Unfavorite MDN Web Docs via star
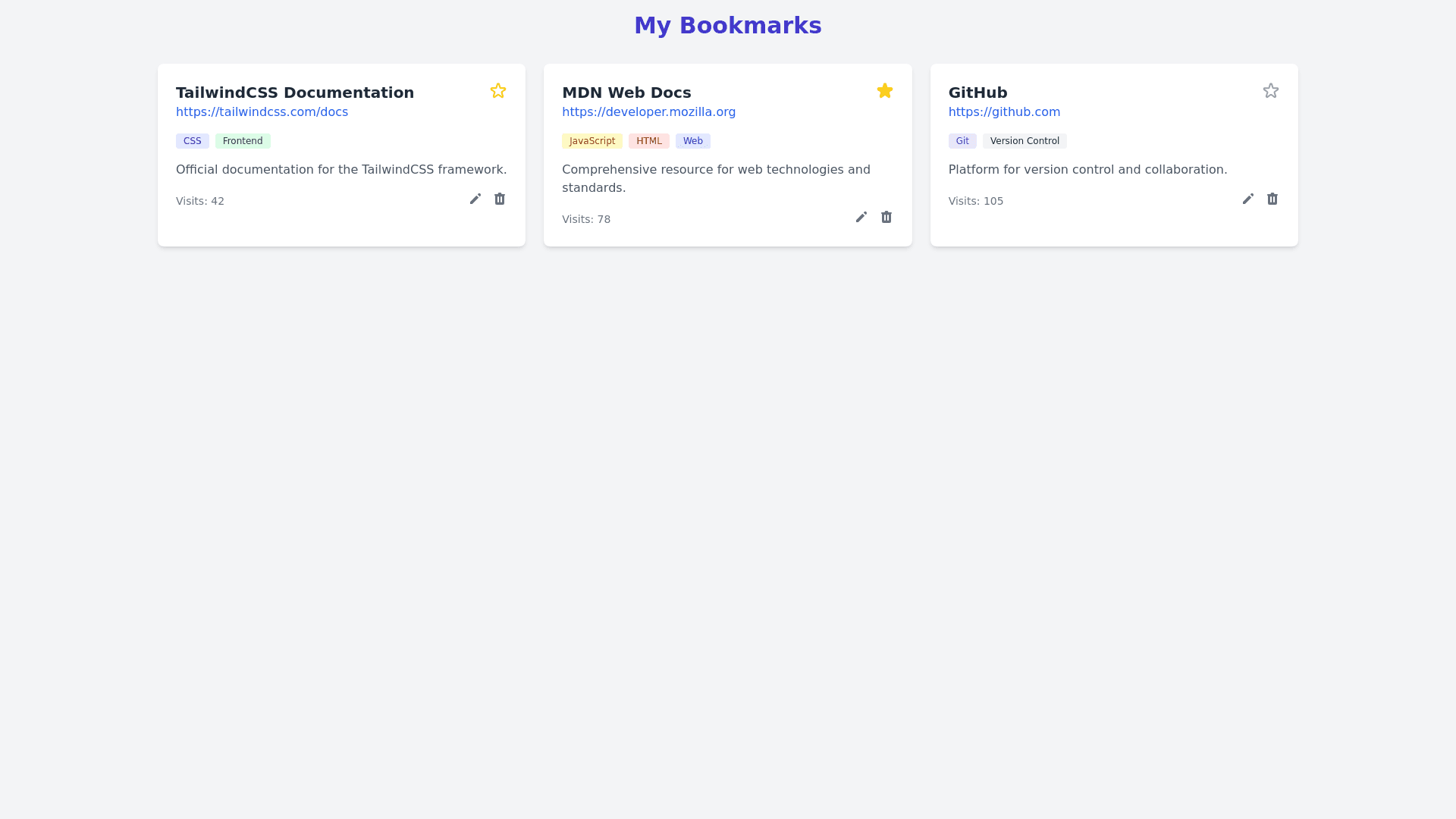Viewport: 1456px width, 819px height. click(x=885, y=91)
